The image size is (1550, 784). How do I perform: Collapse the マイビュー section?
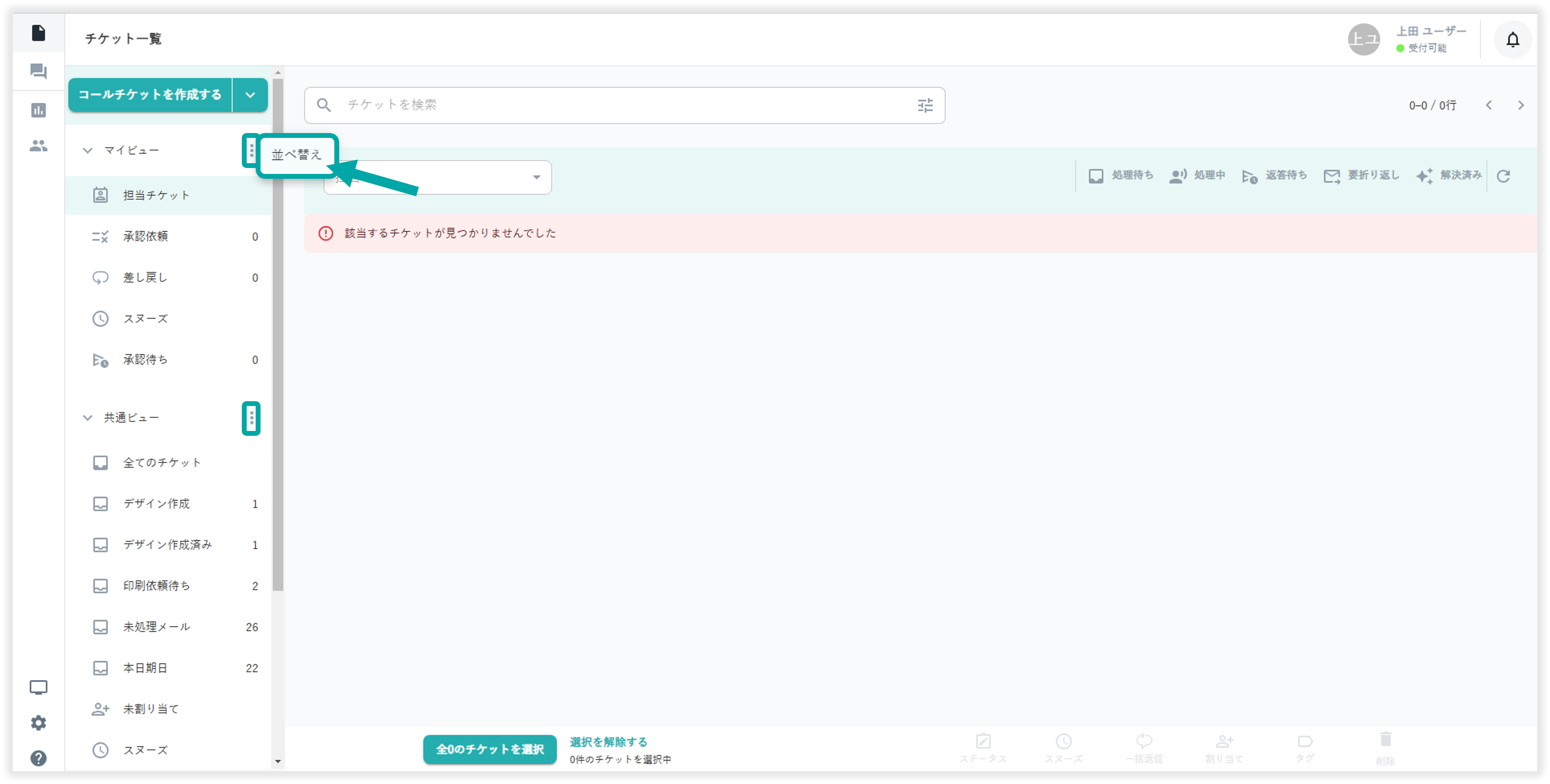coord(88,150)
